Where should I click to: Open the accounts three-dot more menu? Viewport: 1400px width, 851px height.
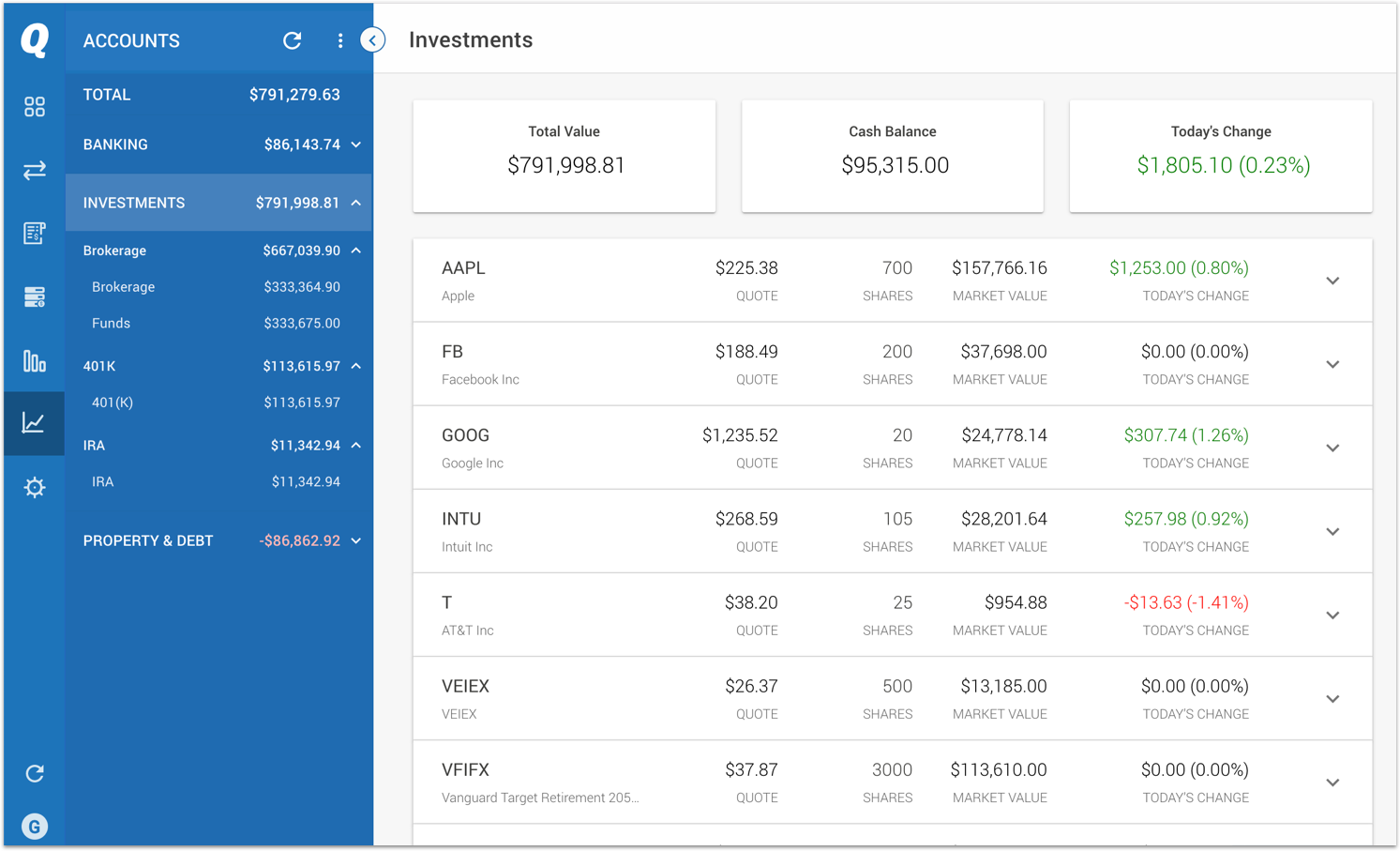coord(340,40)
